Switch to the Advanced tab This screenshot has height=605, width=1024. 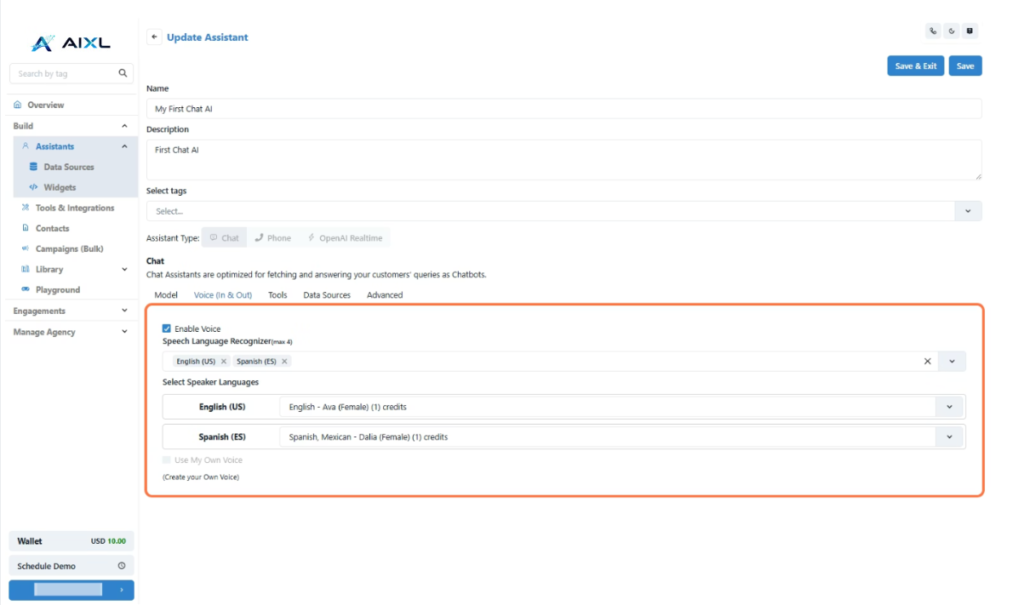[384, 295]
